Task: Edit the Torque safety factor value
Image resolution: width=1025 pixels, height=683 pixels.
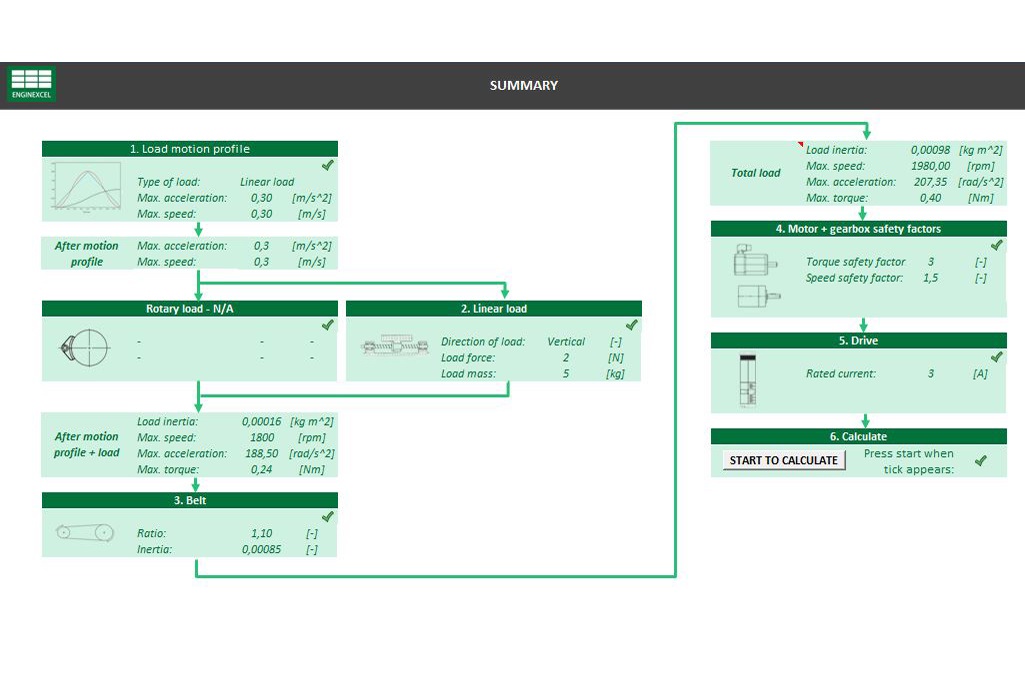Action: click(930, 262)
